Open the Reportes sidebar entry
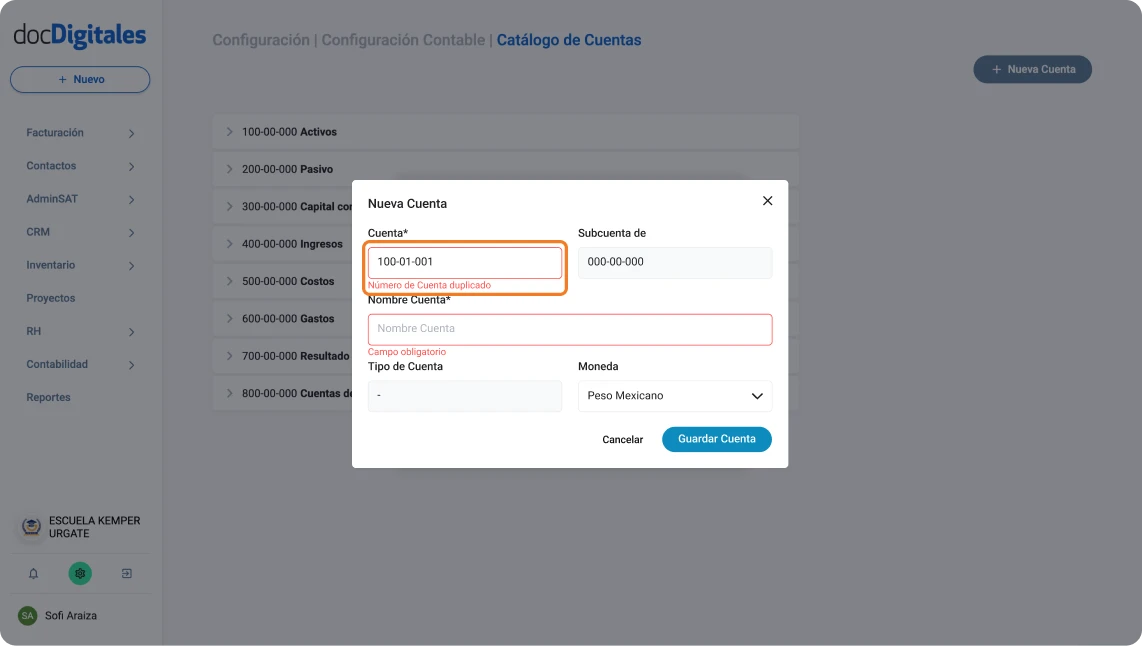The image size is (1142, 646). click(46, 397)
